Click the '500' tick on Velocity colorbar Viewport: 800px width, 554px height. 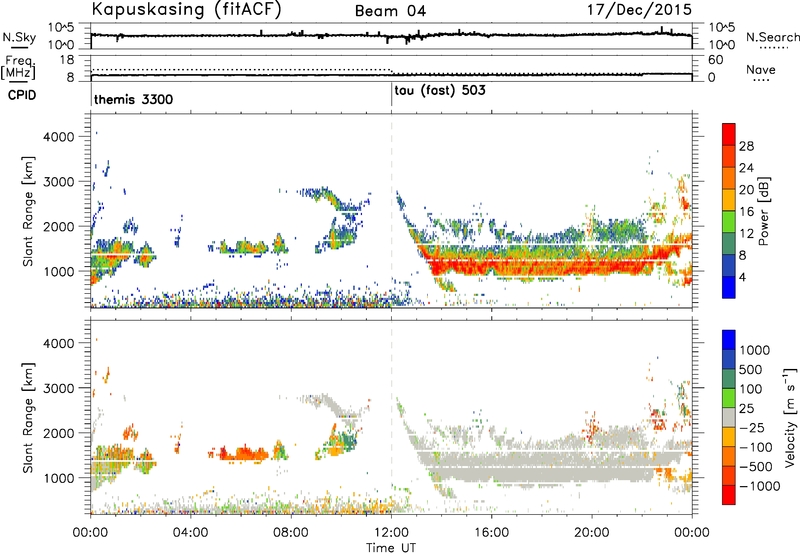pyautogui.click(x=753, y=369)
